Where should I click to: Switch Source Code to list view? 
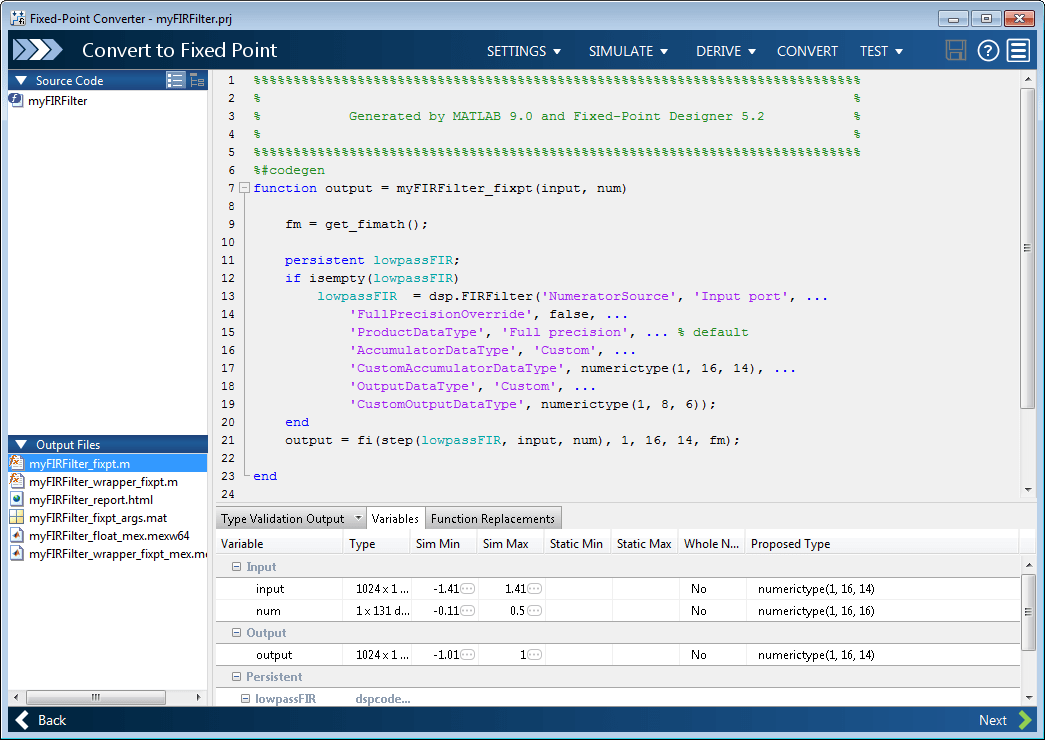coord(176,80)
